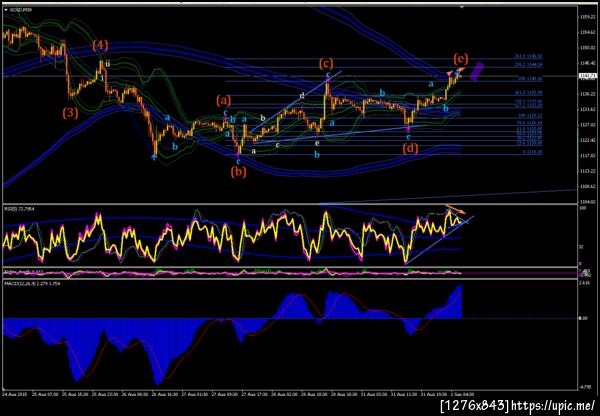Select the orange (a) wave label

pos(223,101)
